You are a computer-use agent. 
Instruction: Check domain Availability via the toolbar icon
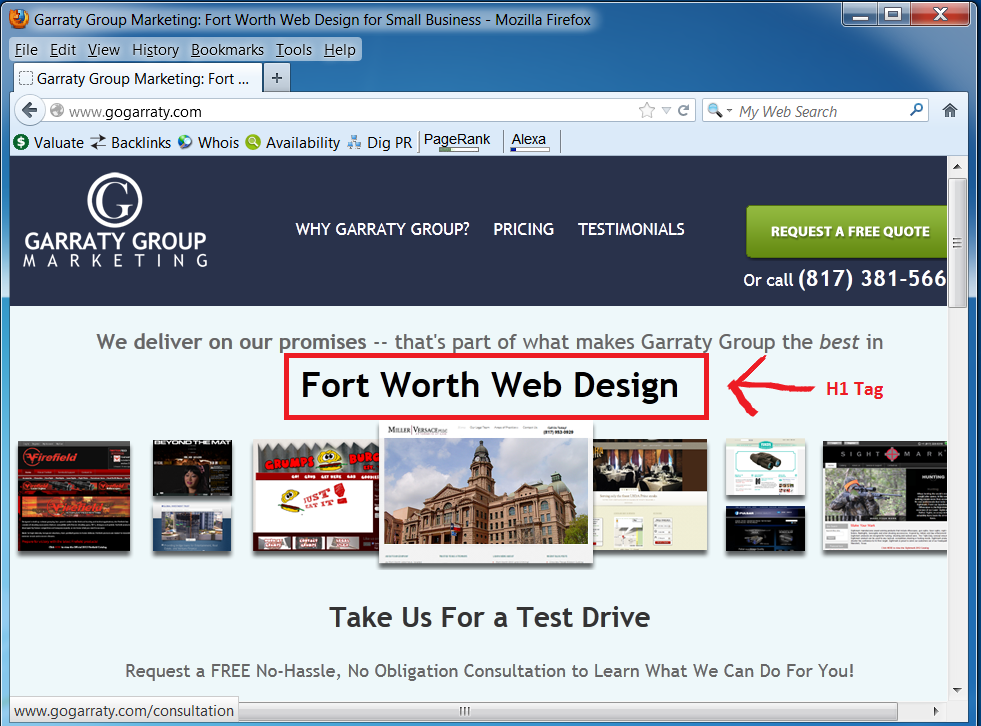(254, 142)
